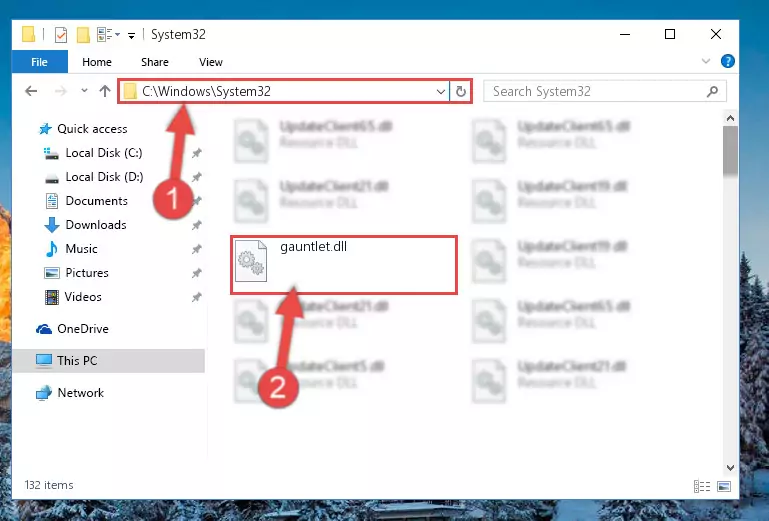Click the pin icon next to Videos
Viewport: 769px width, 521px height.
[x=197, y=297]
